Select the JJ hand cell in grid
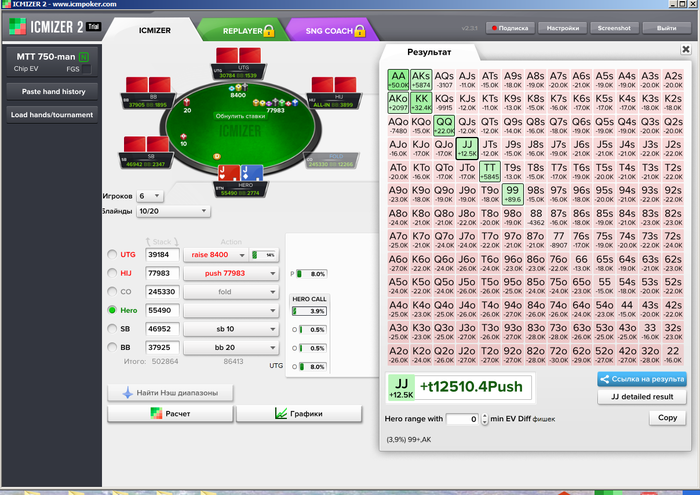700x495 pixels. 467,149
